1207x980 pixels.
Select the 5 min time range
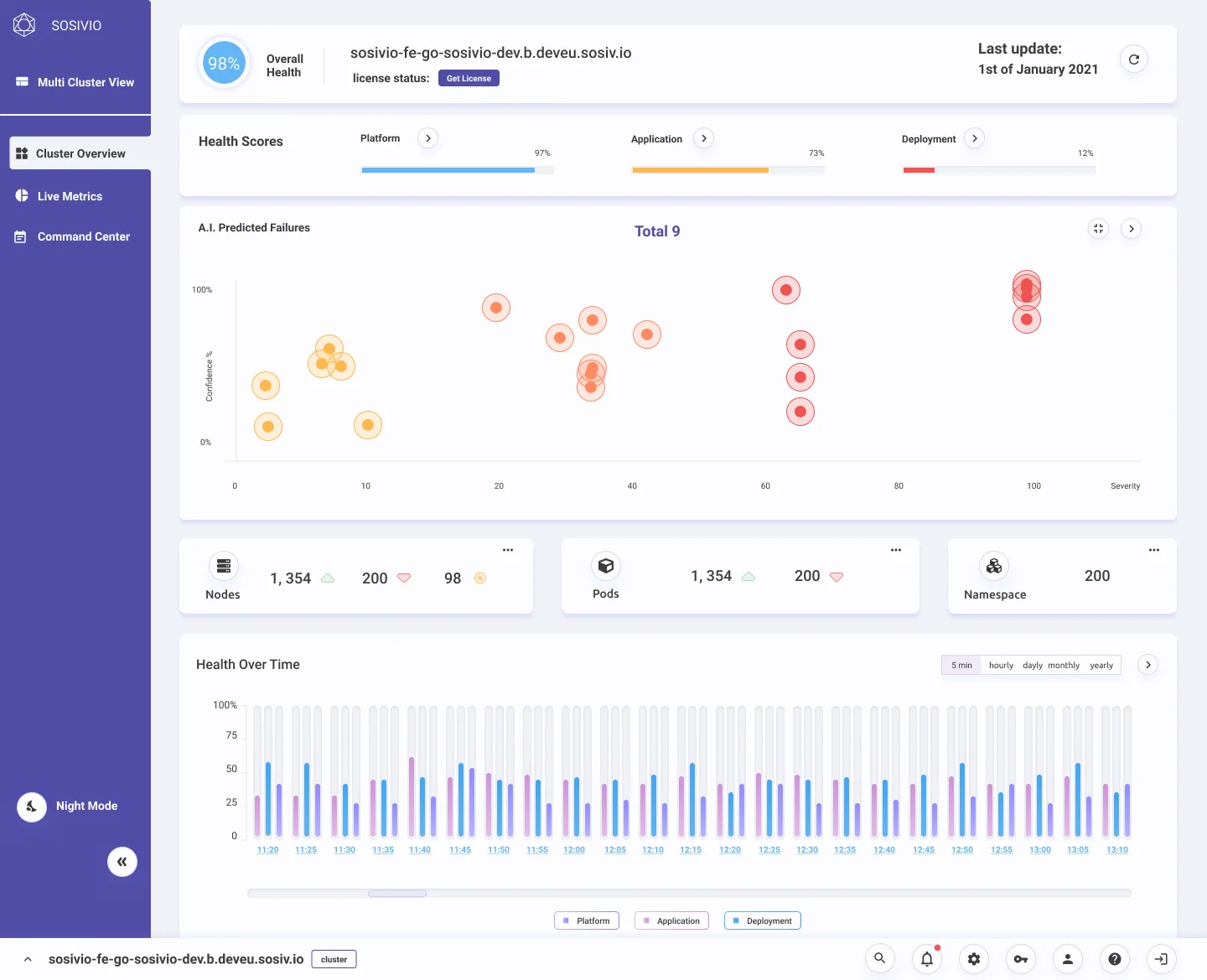click(x=961, y=666)
